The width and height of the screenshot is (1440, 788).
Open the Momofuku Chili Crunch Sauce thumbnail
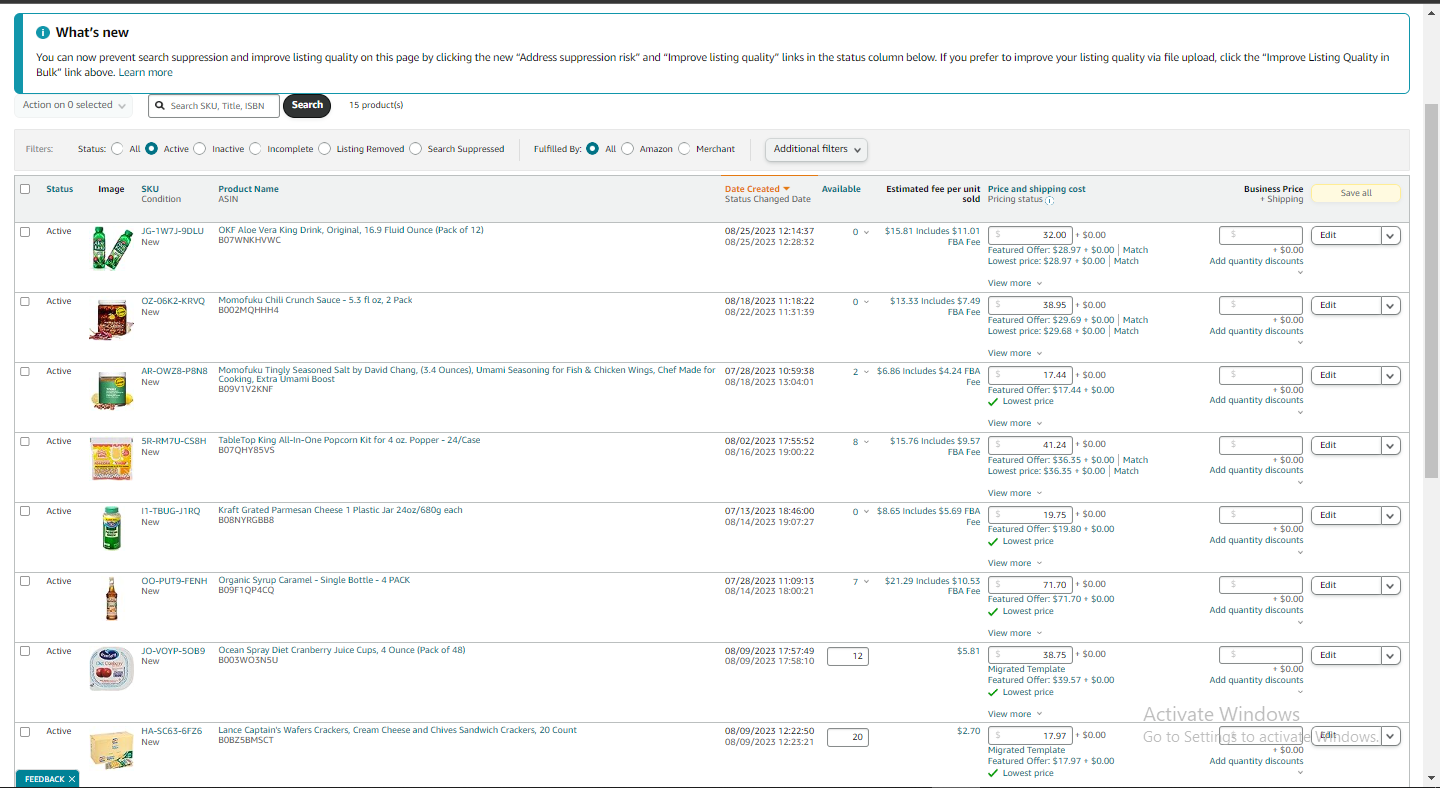(111, 319)
